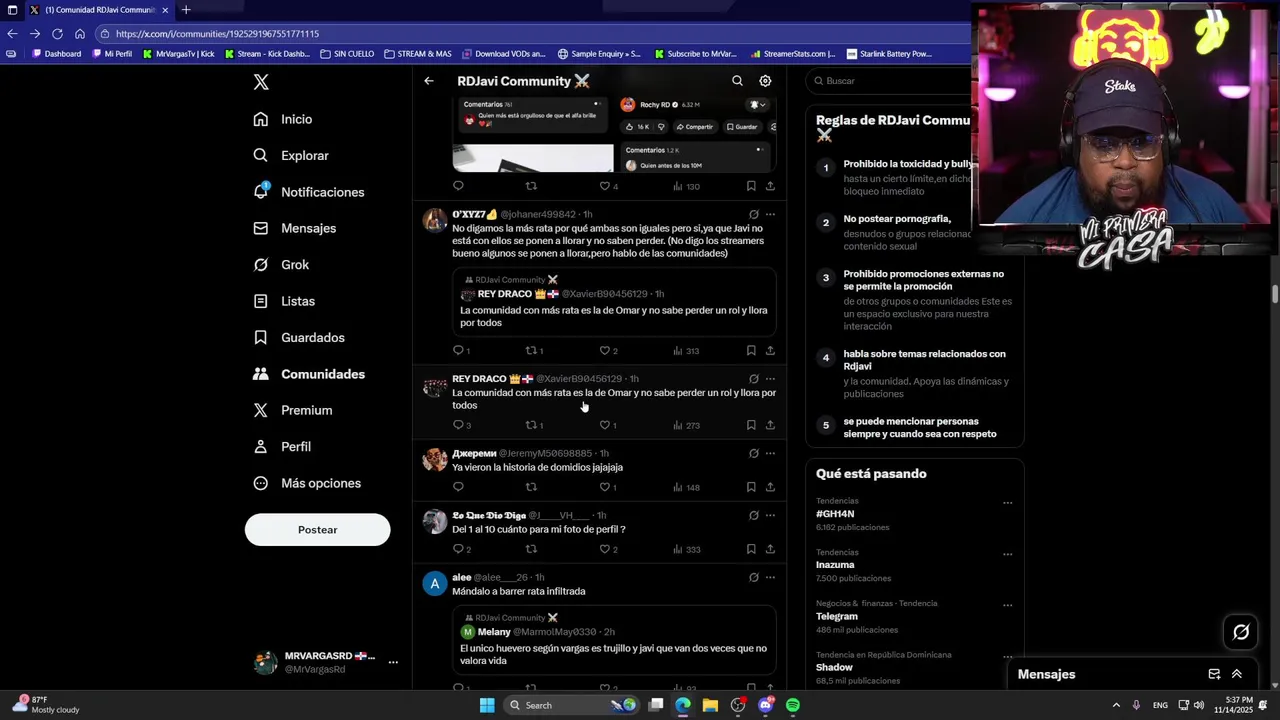
Task: Open trend #GH14N
Action: [835, 514]
